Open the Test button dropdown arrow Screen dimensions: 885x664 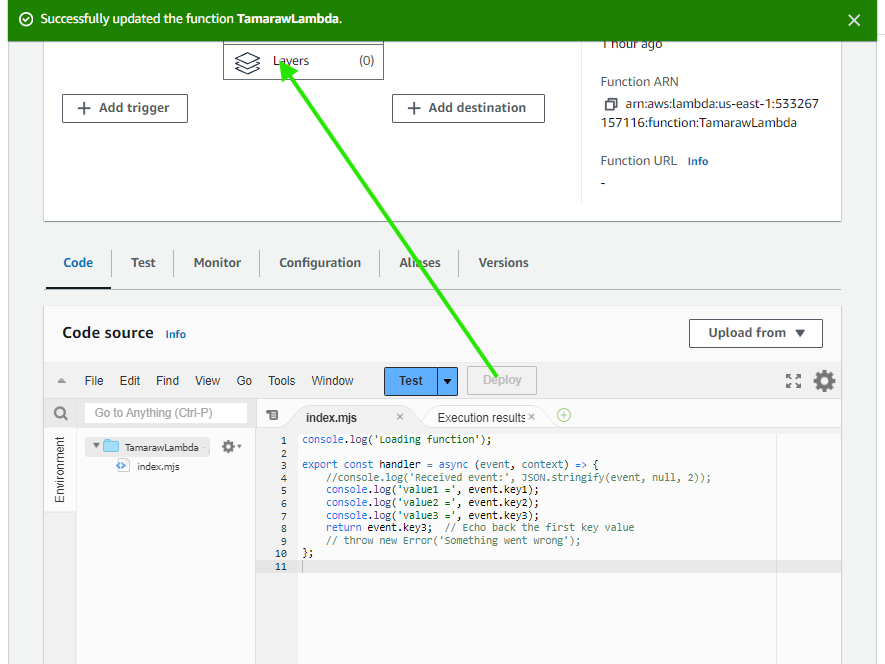coord(448,381)
